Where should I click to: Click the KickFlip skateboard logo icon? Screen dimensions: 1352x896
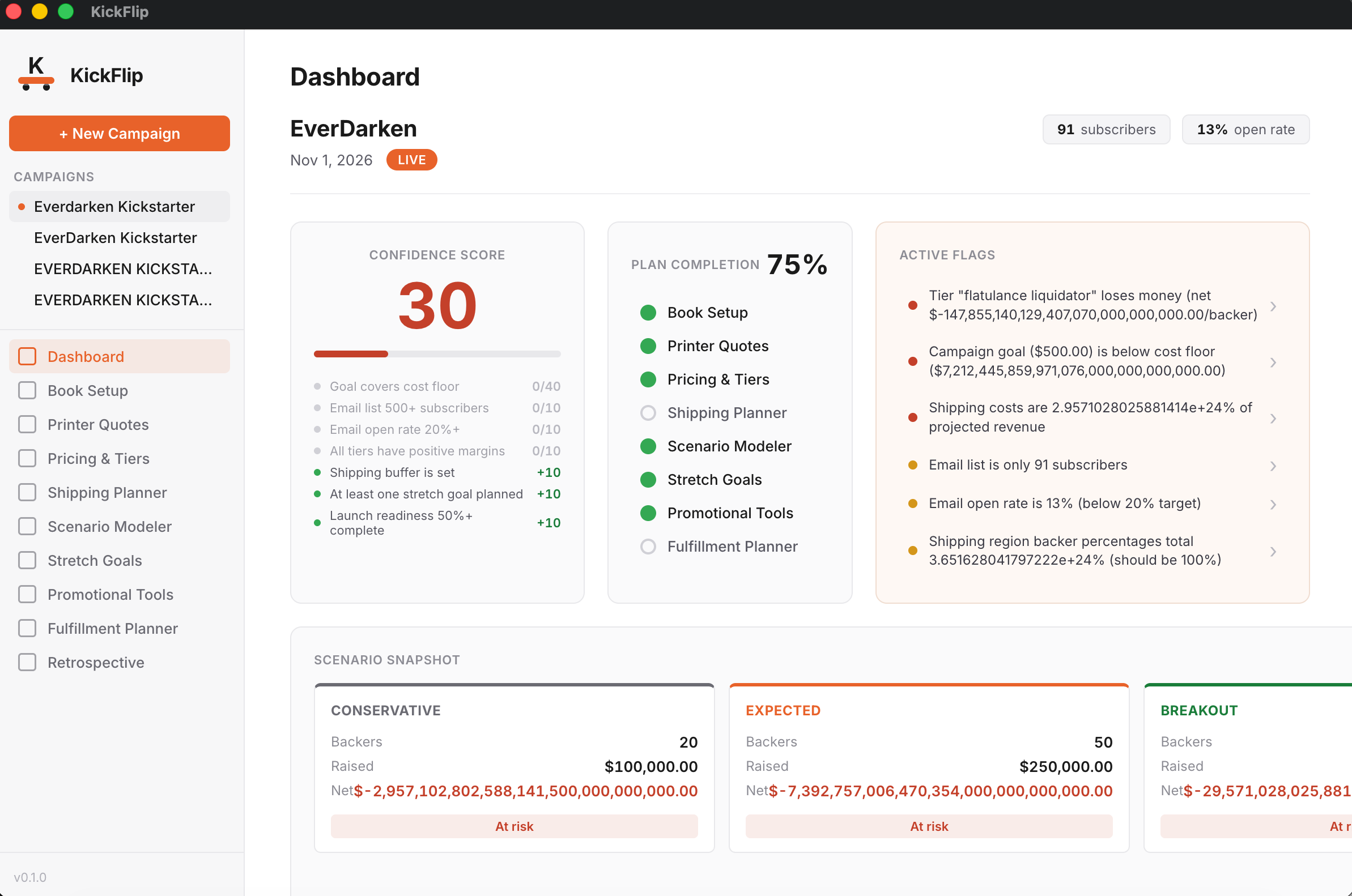(x=36, y=74)
